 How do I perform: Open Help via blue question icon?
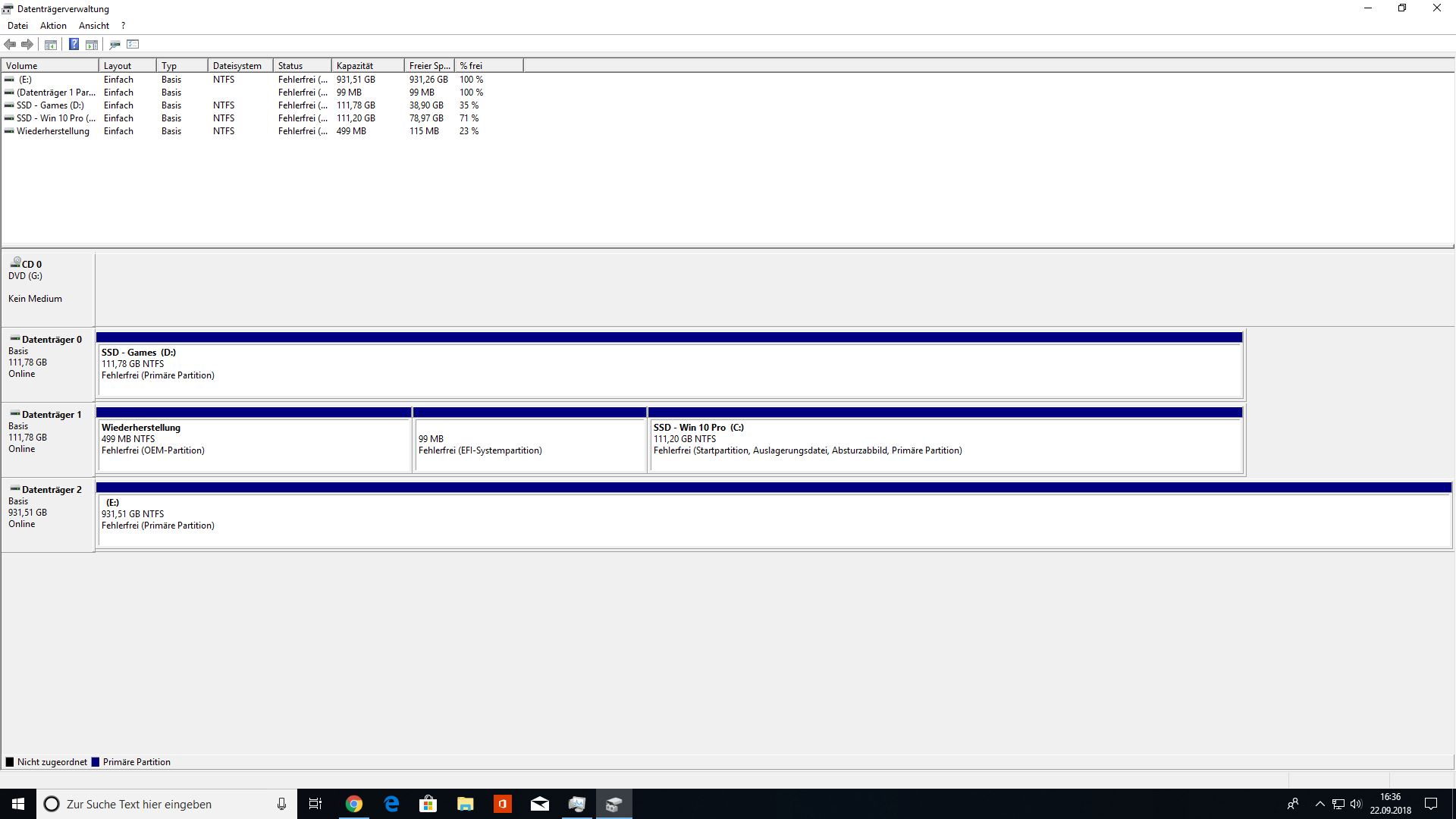pos(74,44)
